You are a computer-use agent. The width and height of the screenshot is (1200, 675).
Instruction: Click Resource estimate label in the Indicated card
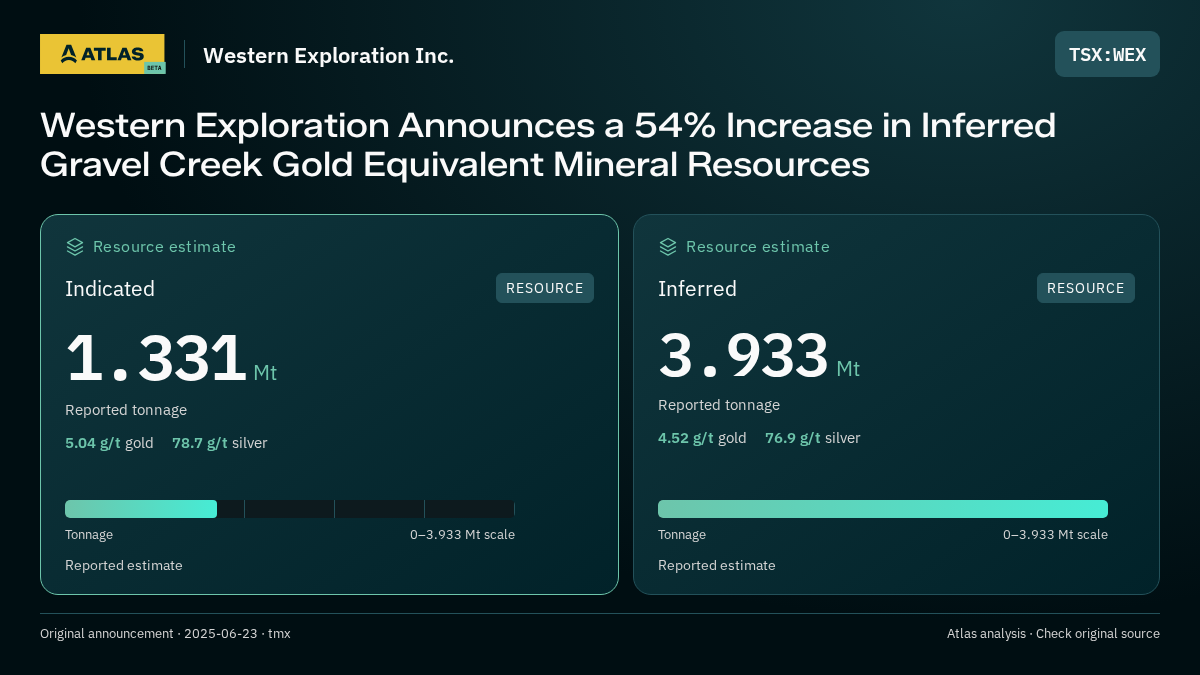[164, 247]
